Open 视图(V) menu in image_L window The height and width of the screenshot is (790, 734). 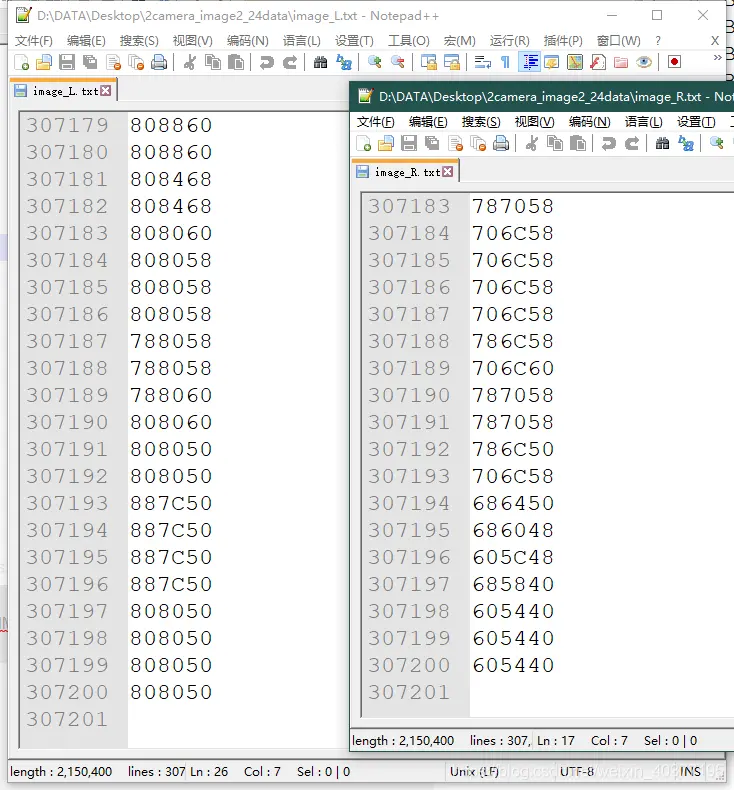pyautogui.click(x=192, y=40)
